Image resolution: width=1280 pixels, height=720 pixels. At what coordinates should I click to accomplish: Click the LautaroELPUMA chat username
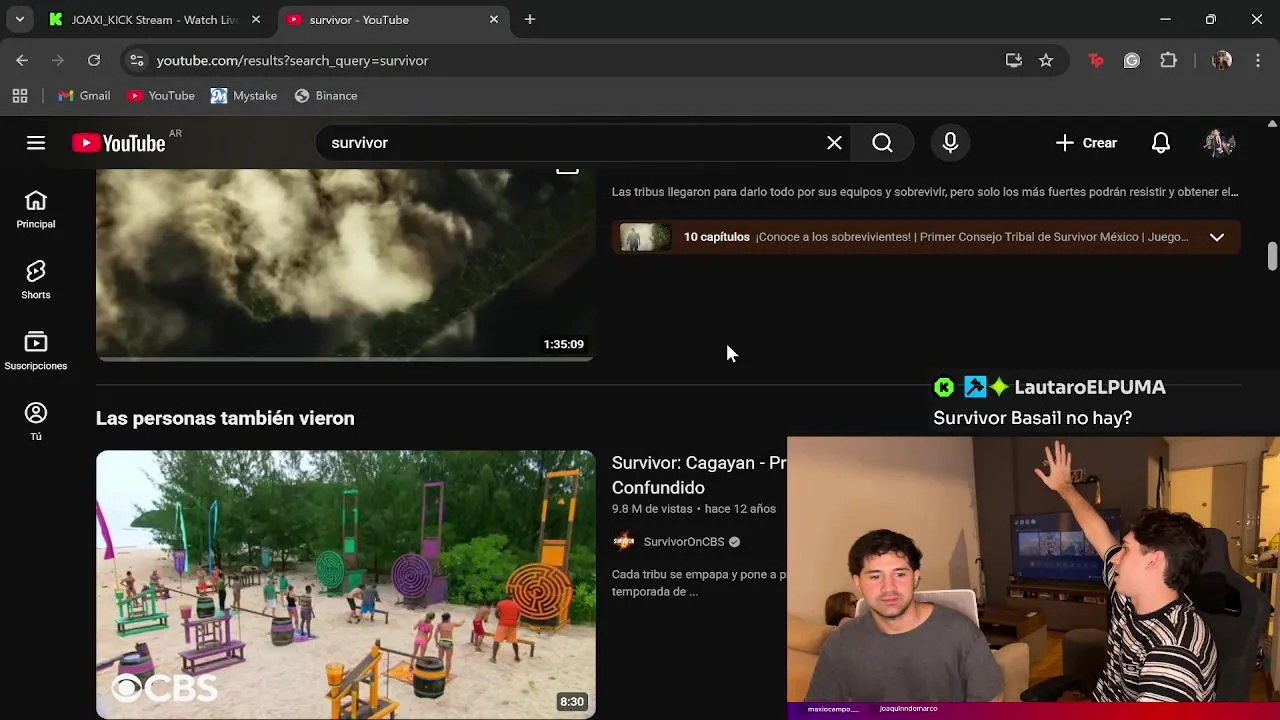click(1090, 387)
